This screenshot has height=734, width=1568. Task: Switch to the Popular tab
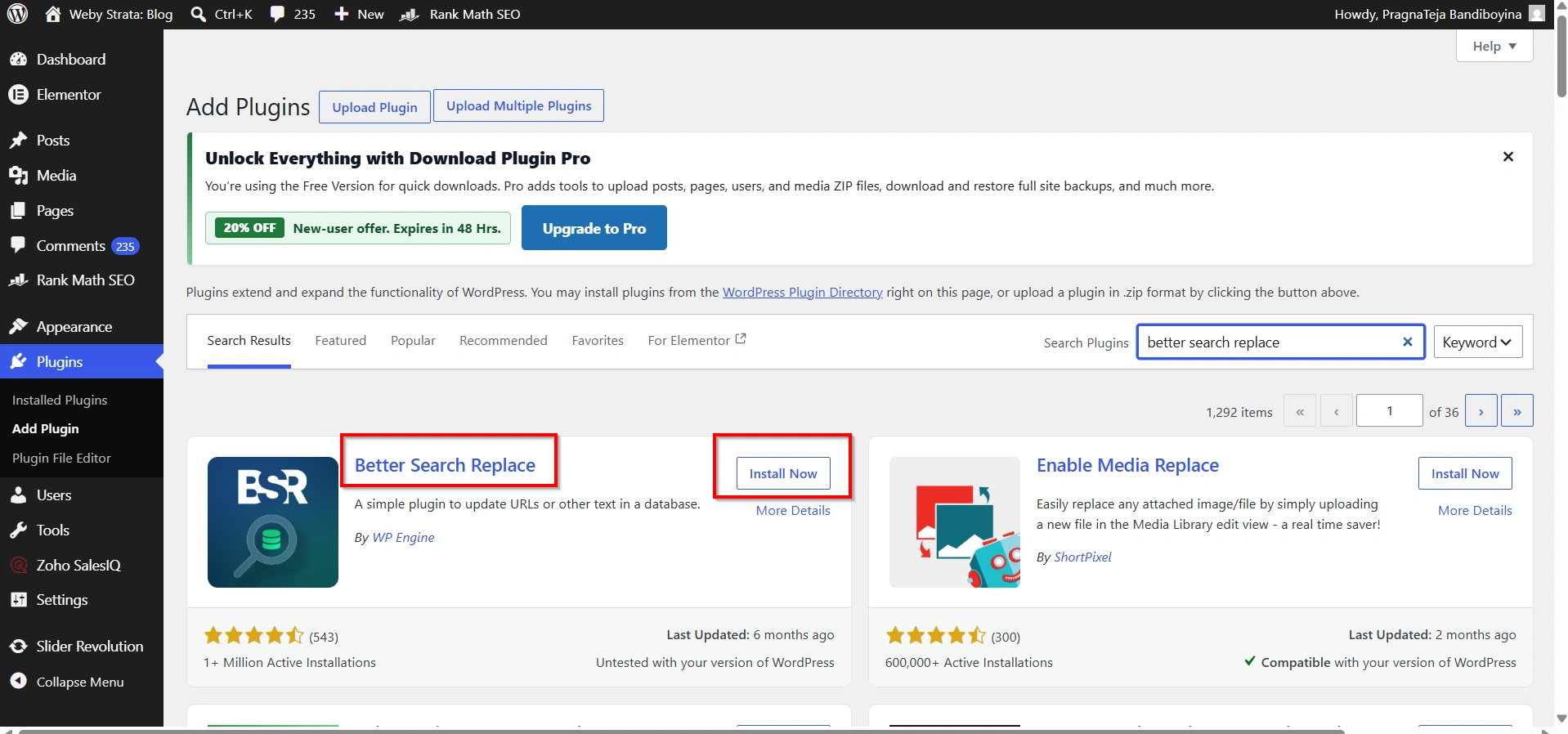coord(413,341)
